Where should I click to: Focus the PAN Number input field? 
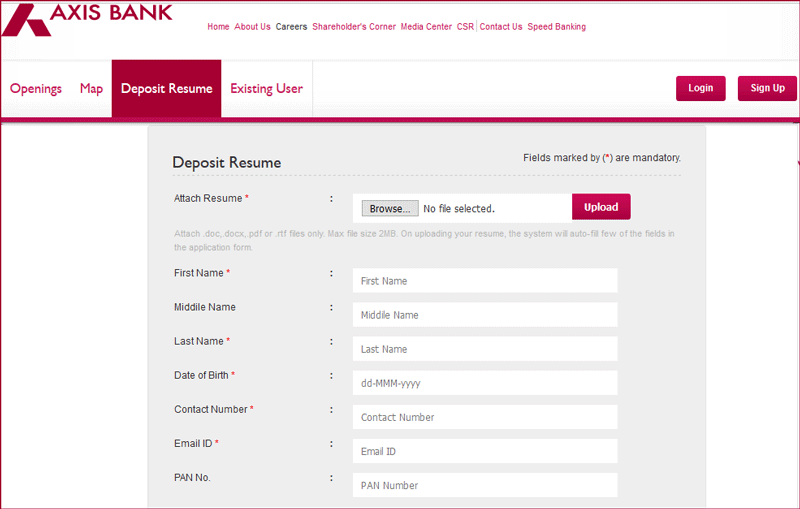(485, 486)
